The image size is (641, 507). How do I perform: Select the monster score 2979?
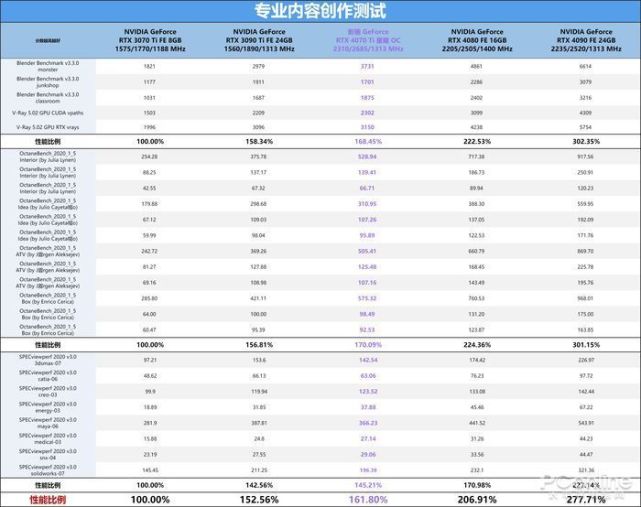[x=258, y=66]
